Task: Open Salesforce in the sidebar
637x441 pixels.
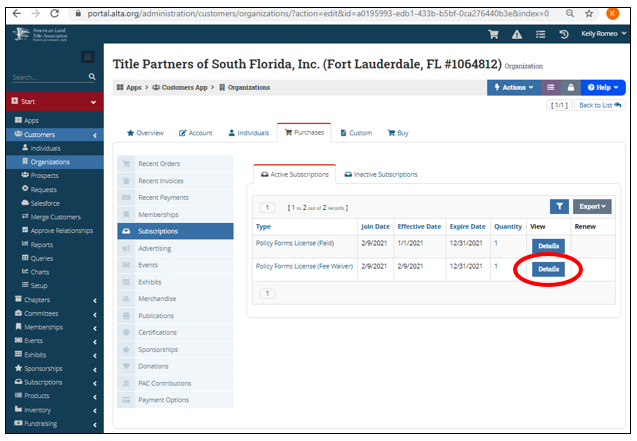Action: [55, 203]
